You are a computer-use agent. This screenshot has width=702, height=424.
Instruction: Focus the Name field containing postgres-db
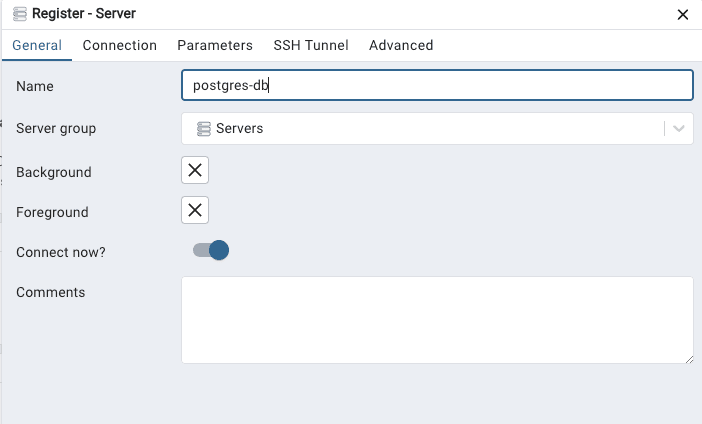pyautogui.click(x=437, y=85)
